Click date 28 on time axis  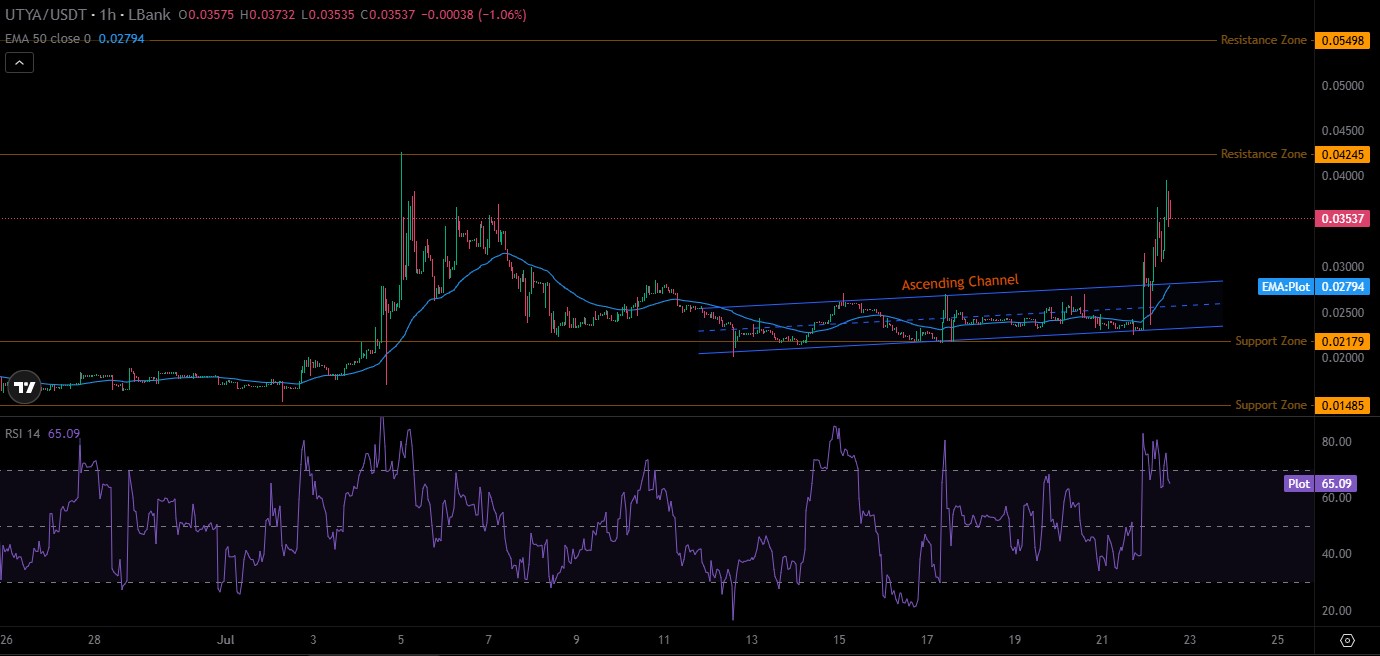click(94, 639)
